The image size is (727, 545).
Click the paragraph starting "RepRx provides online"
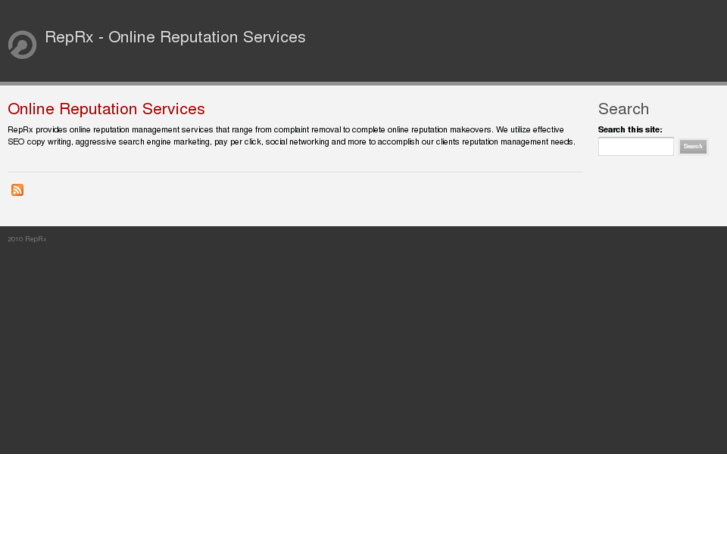pos(291,135)
